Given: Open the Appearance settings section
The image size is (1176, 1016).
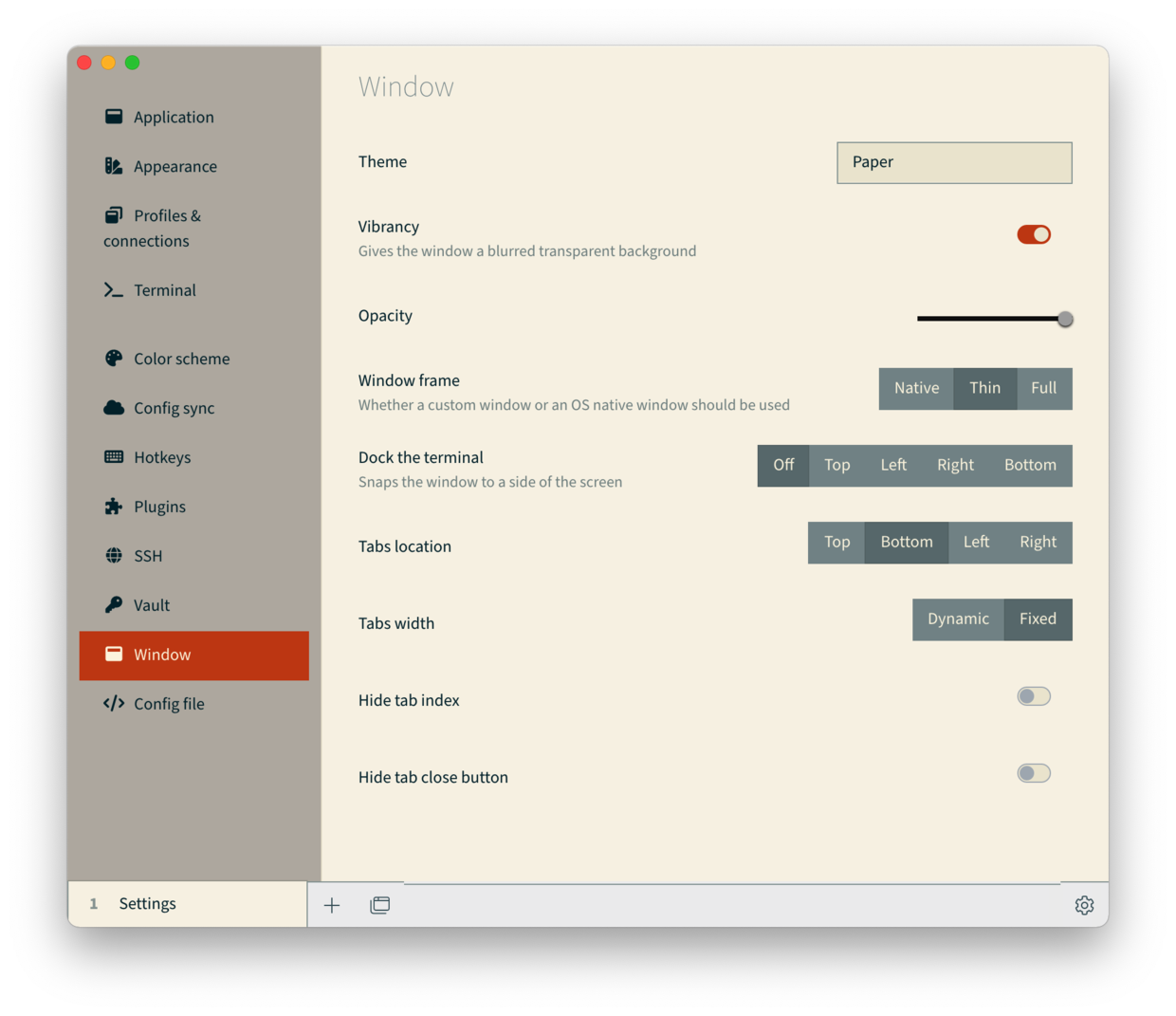Looking at the screenshot, I should [x=175, y=166].
